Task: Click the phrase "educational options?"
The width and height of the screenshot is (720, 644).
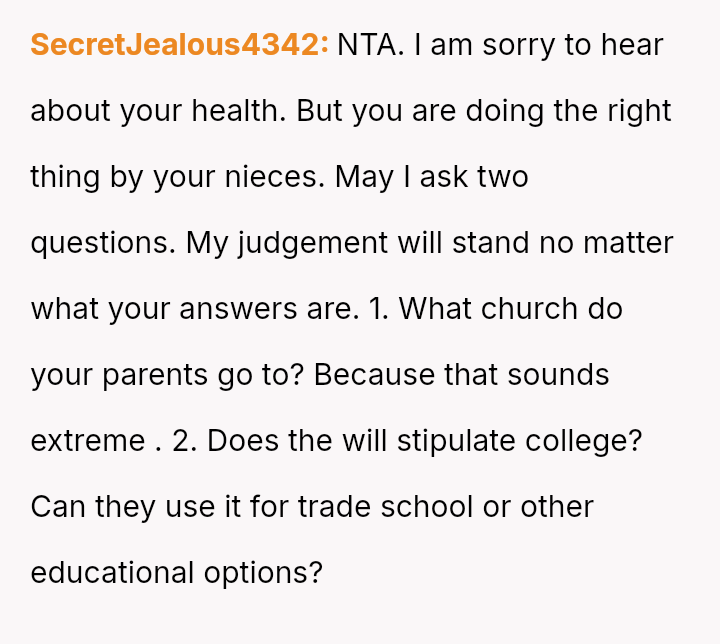Action: [176, 573]
